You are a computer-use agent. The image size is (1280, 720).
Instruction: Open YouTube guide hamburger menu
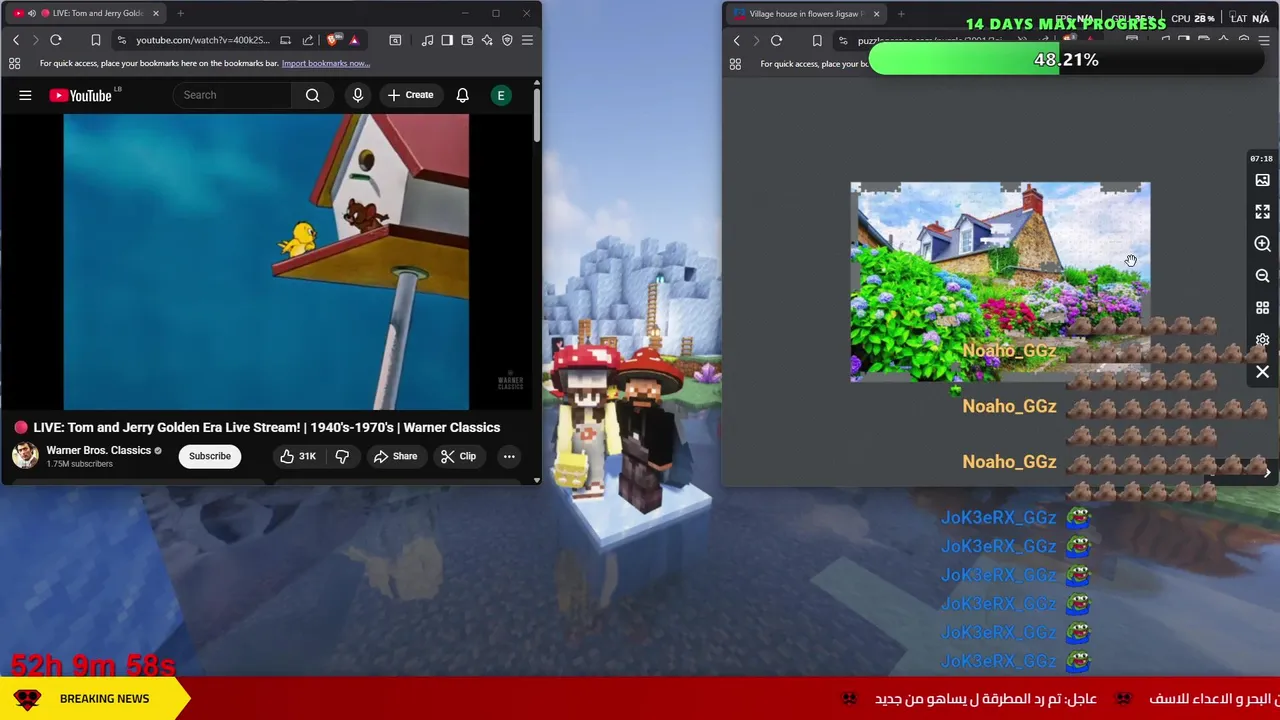tap(25, 95)
